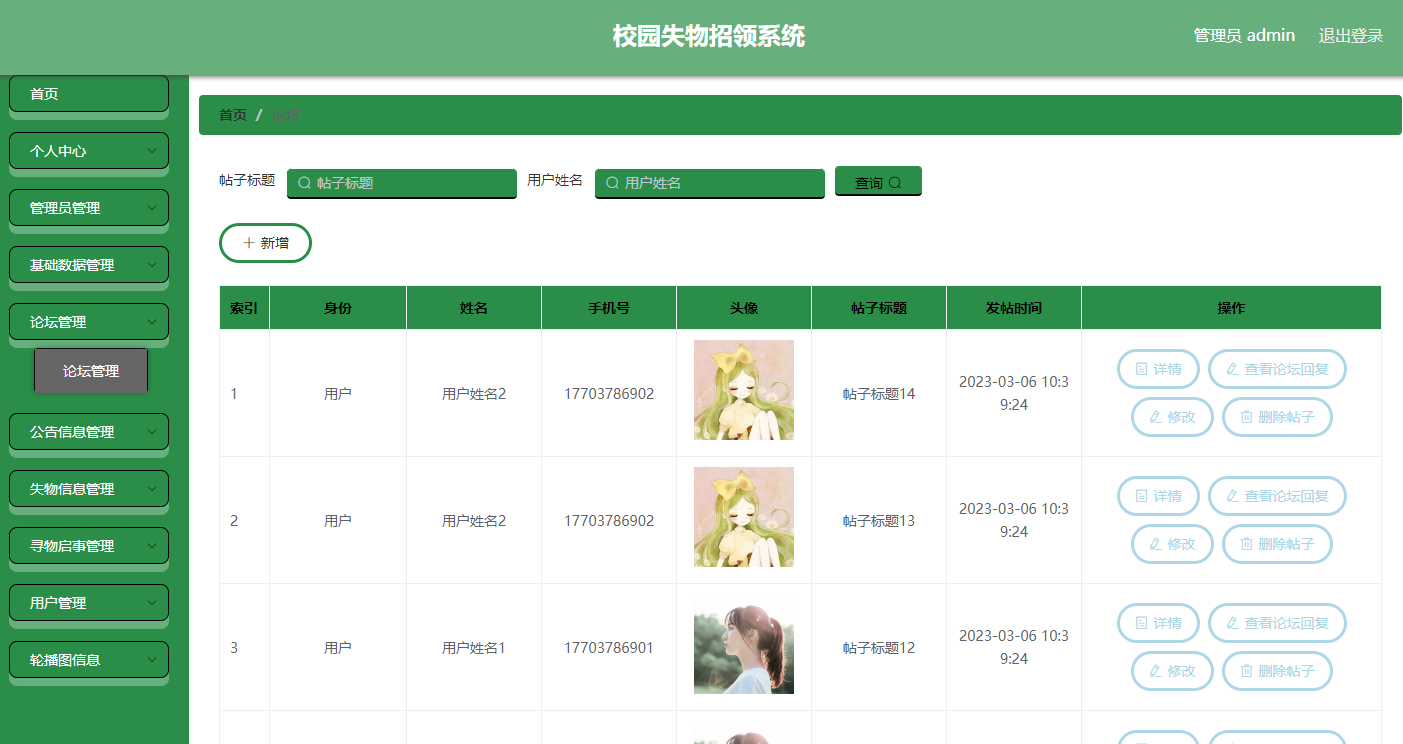1403x744 pixels.
Task: Select 论坛管理 from the open submenu
Action: tap(91, 370)
